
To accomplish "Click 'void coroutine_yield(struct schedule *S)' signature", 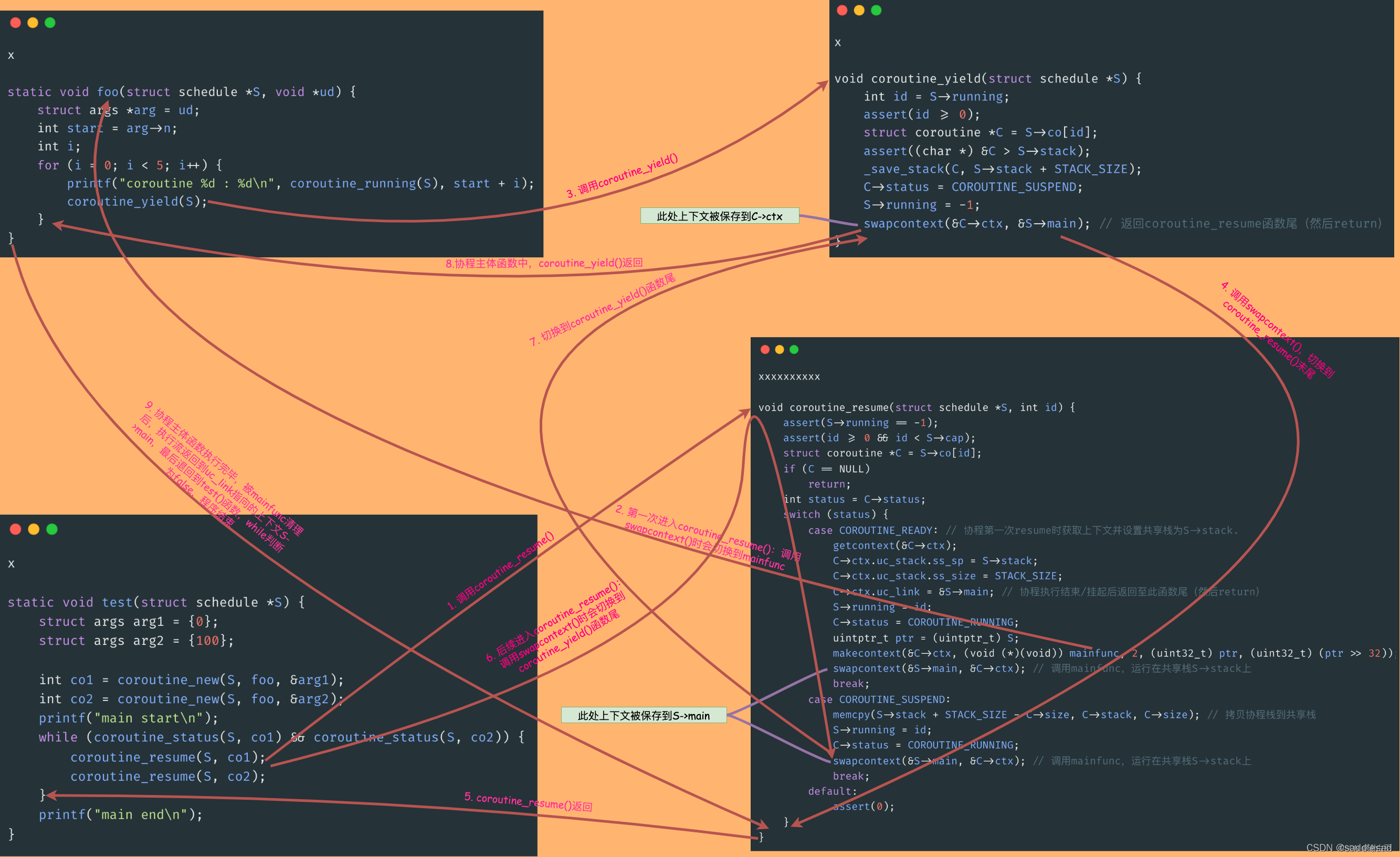I will (988, 78).
